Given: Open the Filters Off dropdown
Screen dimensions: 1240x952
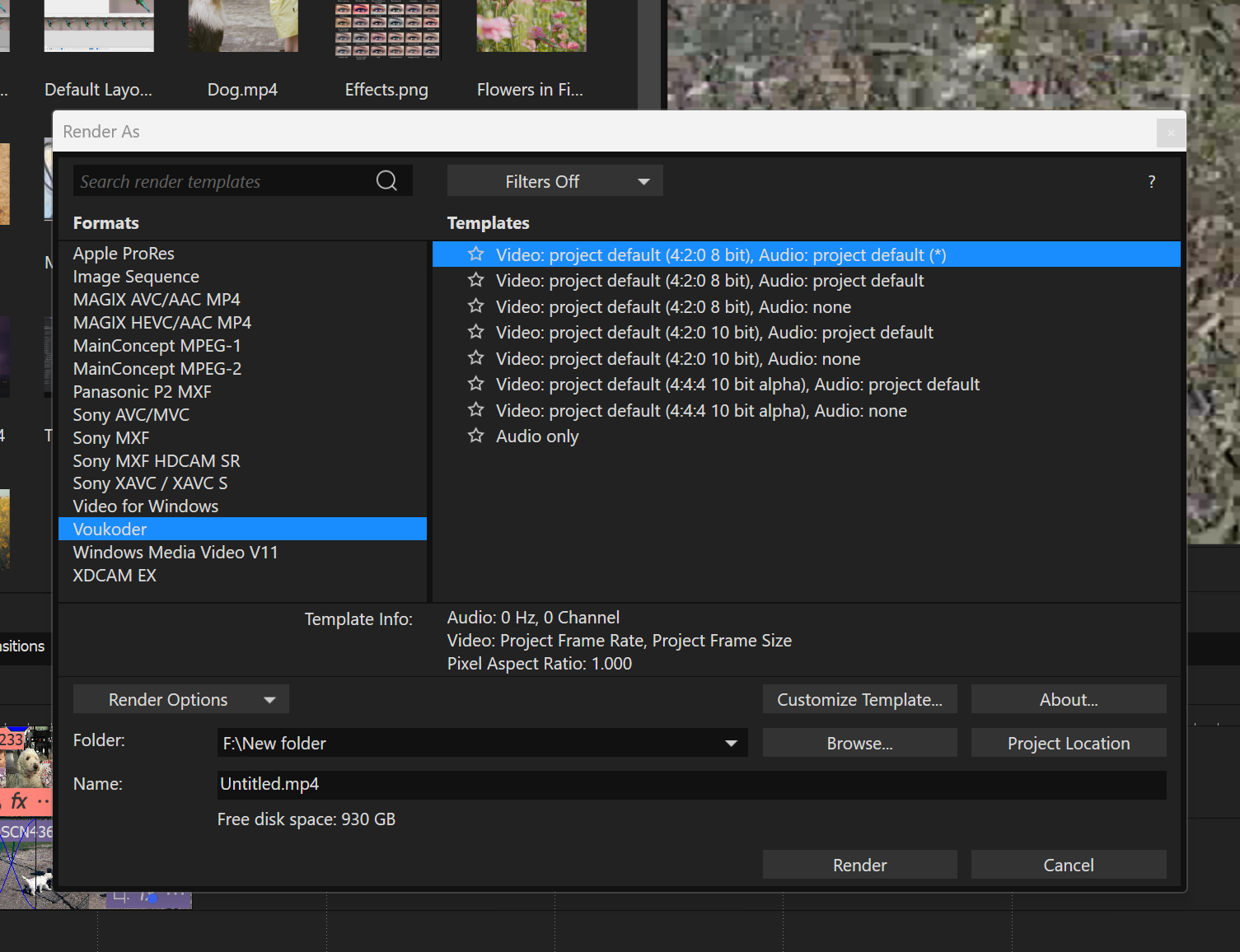Looking at the screenshot, I should (x=554, y=181).
